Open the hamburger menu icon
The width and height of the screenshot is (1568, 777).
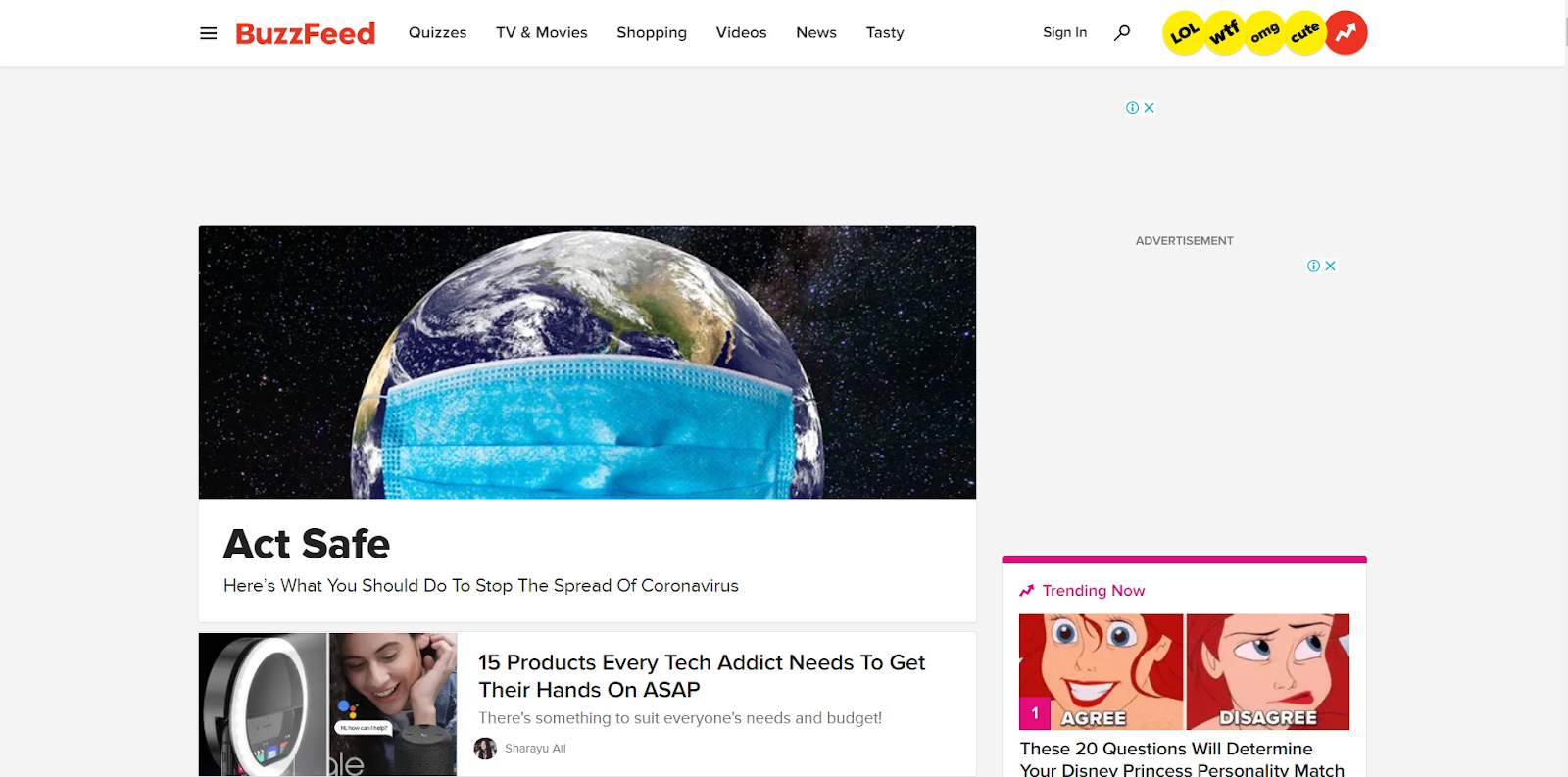[208, 33]
